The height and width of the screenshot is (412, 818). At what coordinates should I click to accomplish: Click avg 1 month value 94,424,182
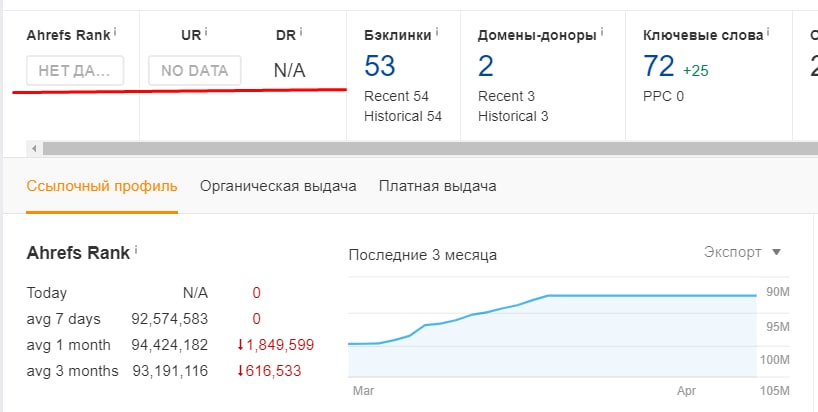(170, 345)
